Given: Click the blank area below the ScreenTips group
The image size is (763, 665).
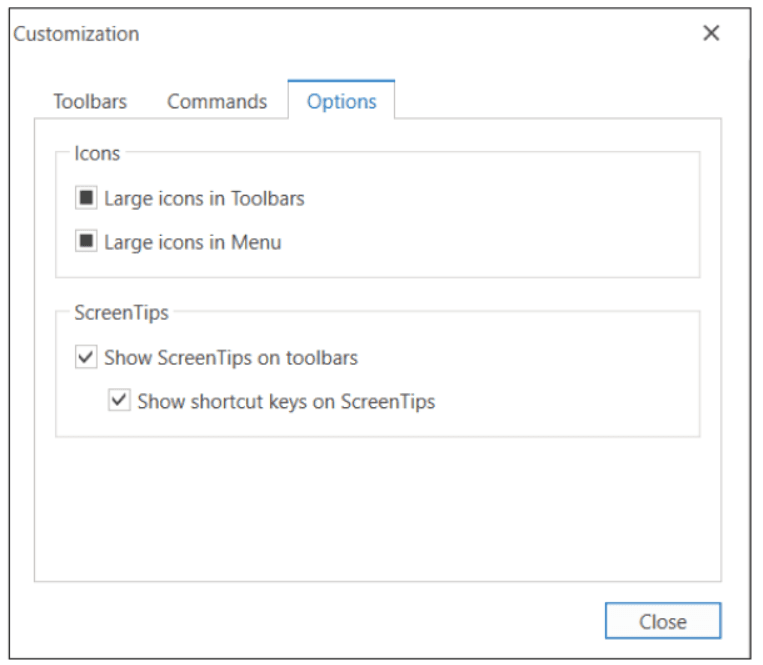Looking at the screenshot, I should [378, 510].
